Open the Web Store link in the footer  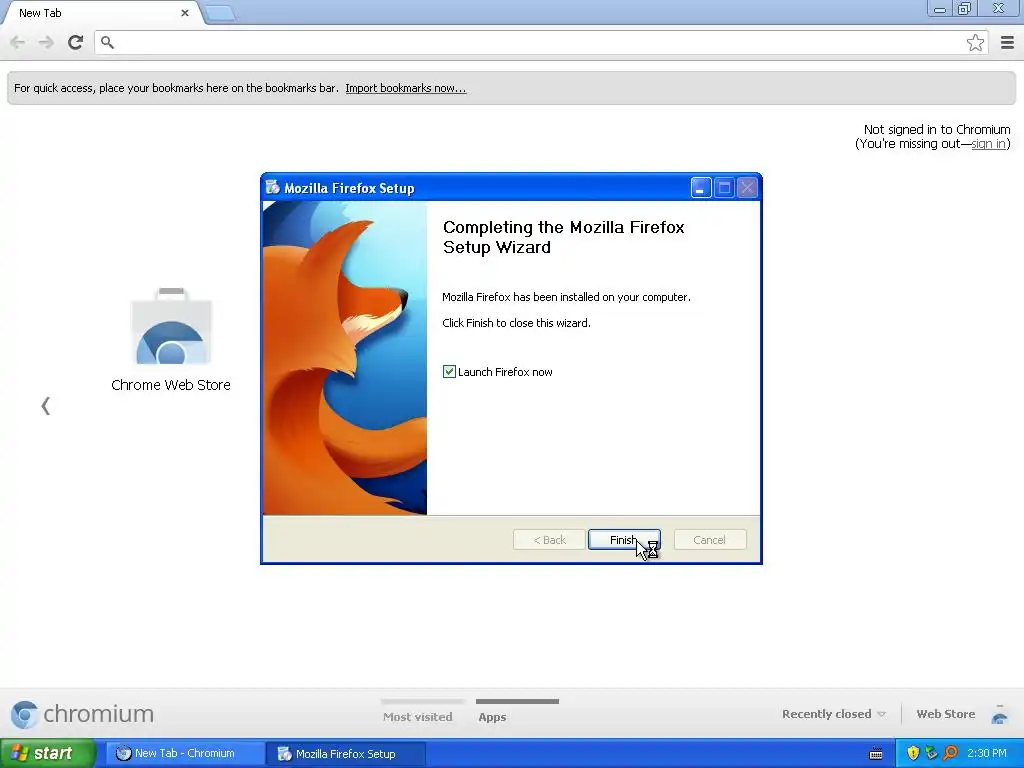(946, 714)
